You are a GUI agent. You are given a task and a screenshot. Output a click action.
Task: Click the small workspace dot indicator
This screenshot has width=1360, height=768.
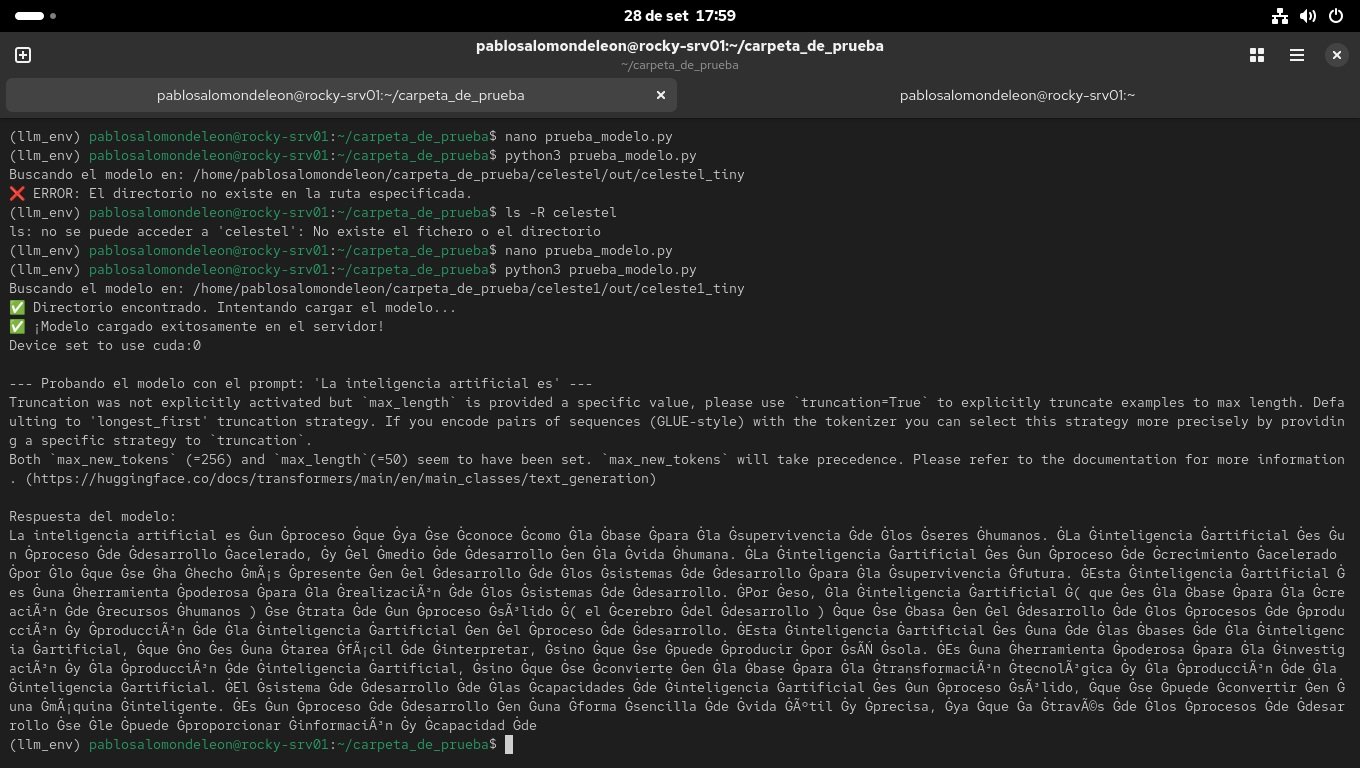pyautogui.click(x=53, y=16)
